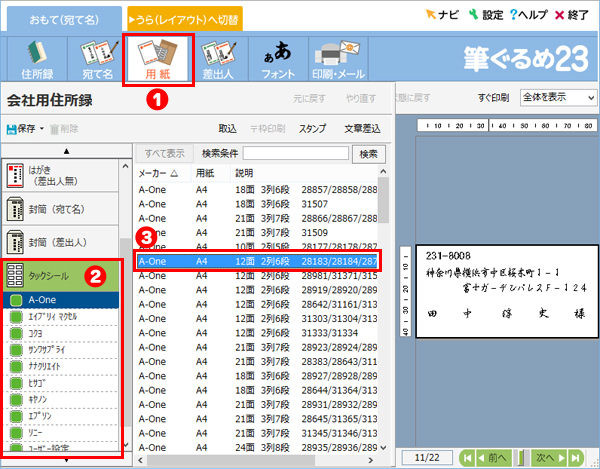Click the 検索条件 search input field
Image resolution: width=600 pixels, height=469 pixels.
point(295,153)
